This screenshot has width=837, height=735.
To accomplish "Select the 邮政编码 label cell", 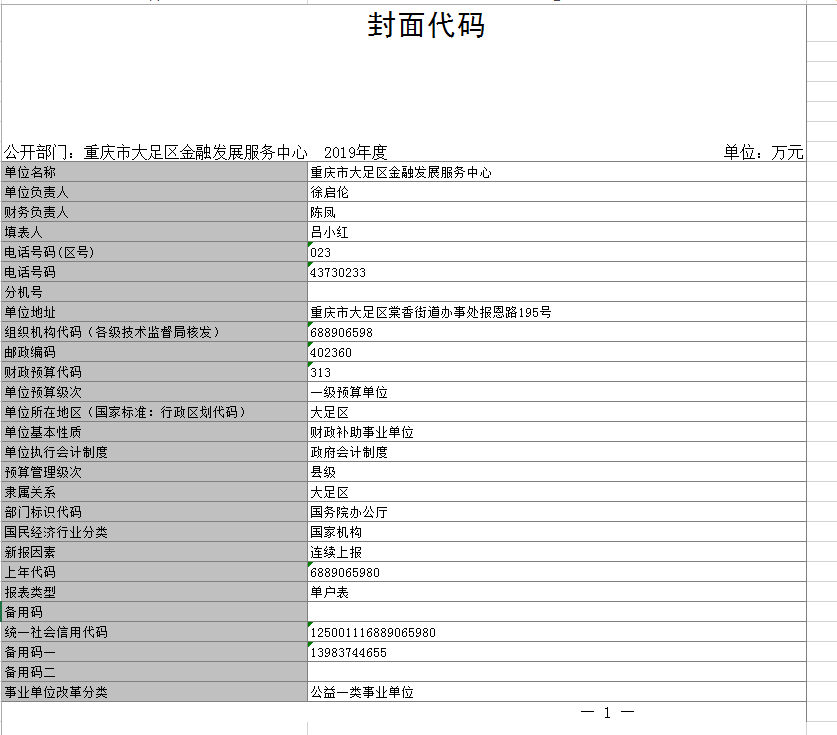I will 154,352.
